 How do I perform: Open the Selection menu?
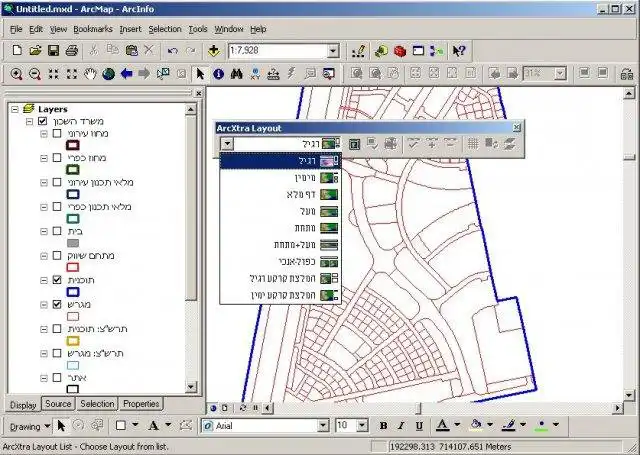click(164, 29)
